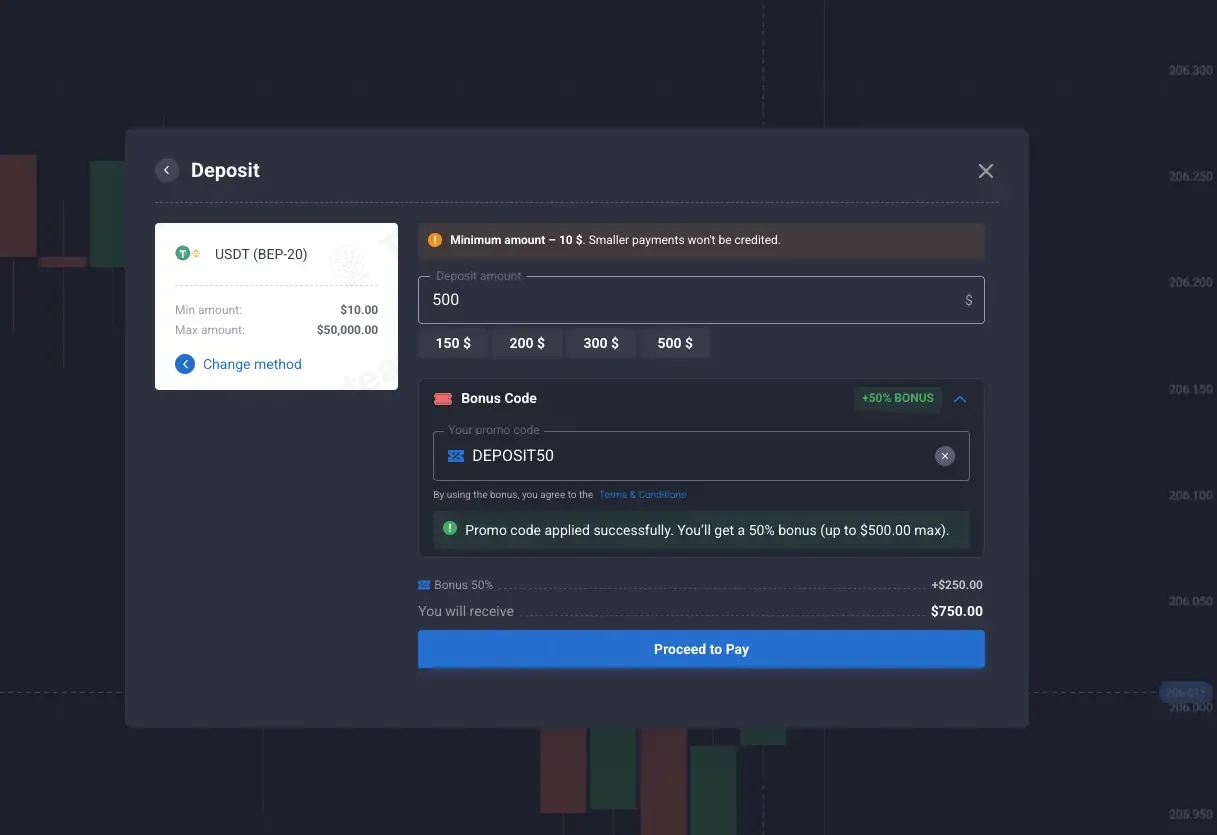1217x835 pixels.
Task: Click the Deposit dialog title
Action: point(225,170)
